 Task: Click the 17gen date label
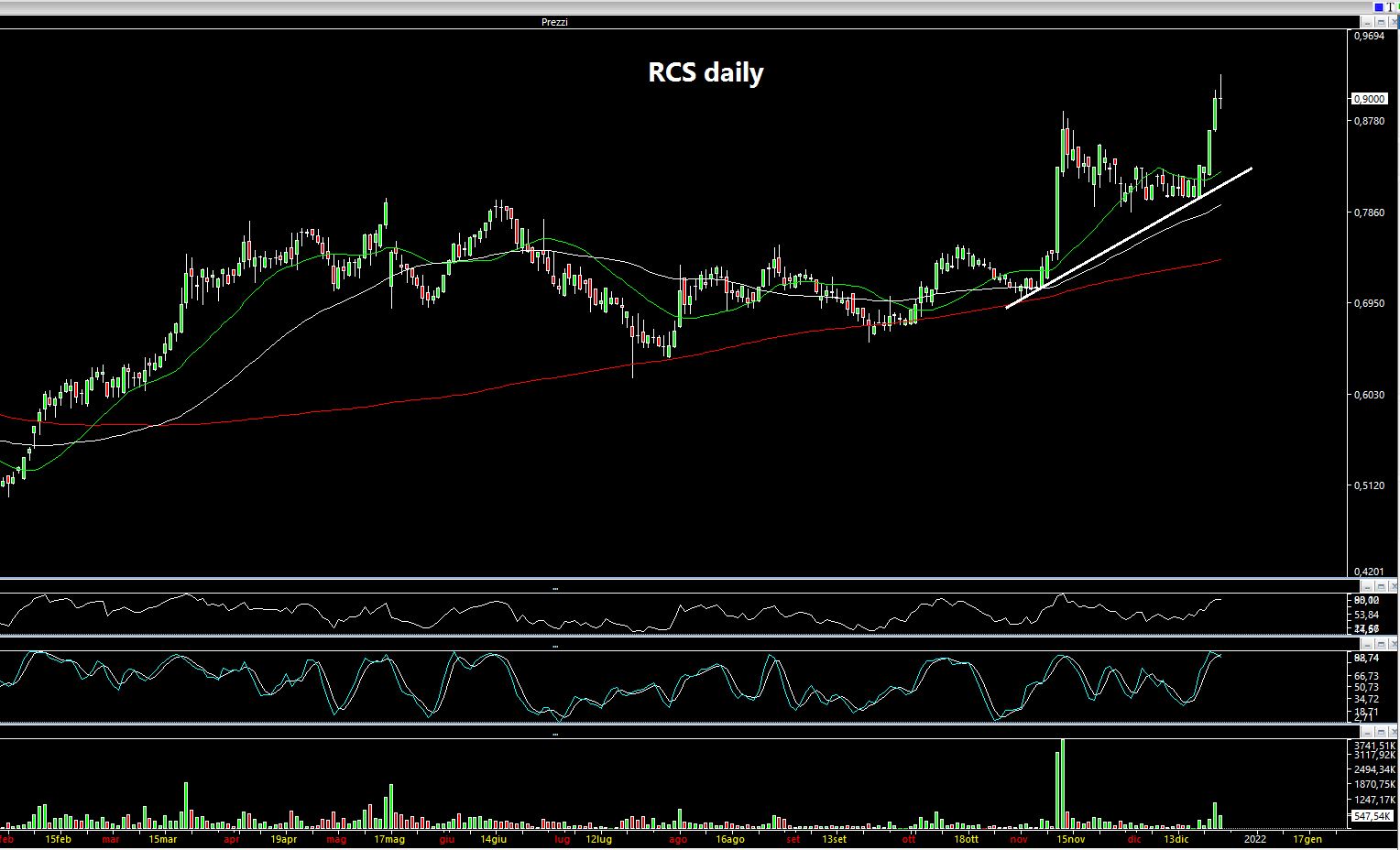pos(1307,839)
